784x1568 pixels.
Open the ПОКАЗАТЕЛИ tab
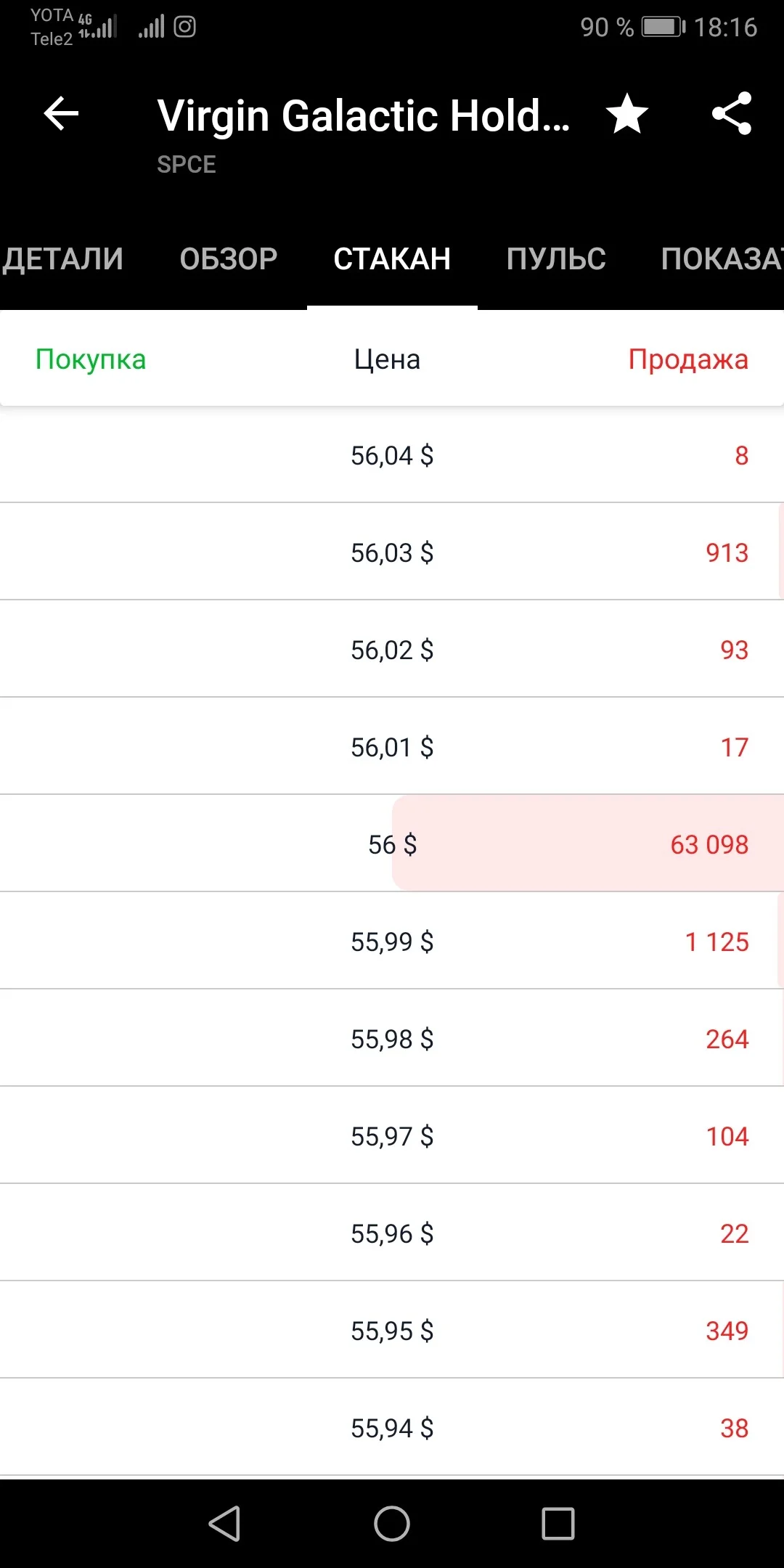pyautogui.click(x=722, y=259)
